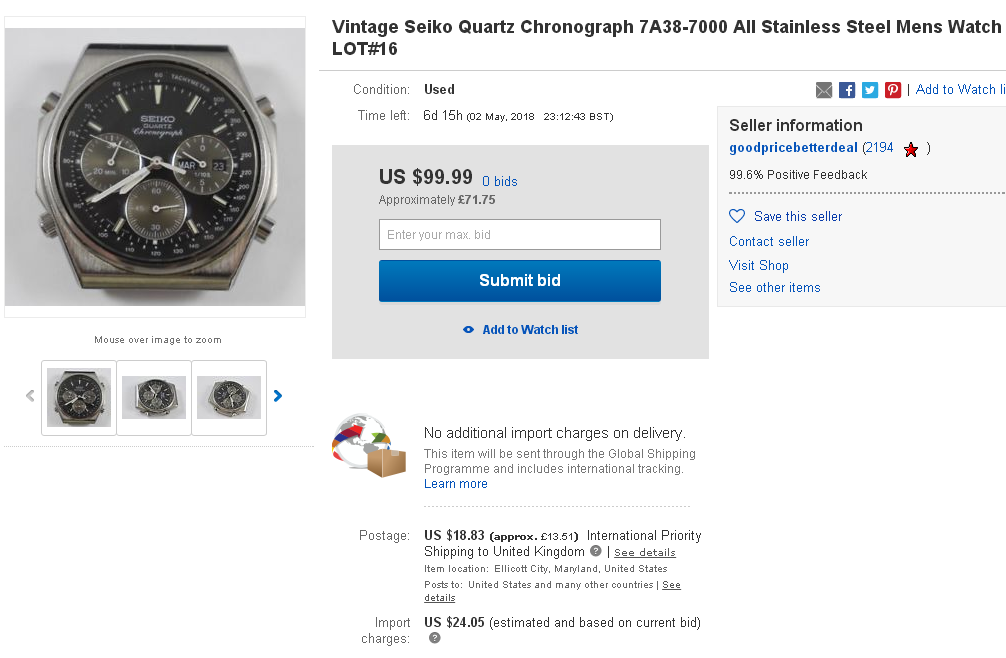This screenshot has width=1006, height=658.
Task: Click the eye icon beside Add to Watch list
Action: point(468,330)
